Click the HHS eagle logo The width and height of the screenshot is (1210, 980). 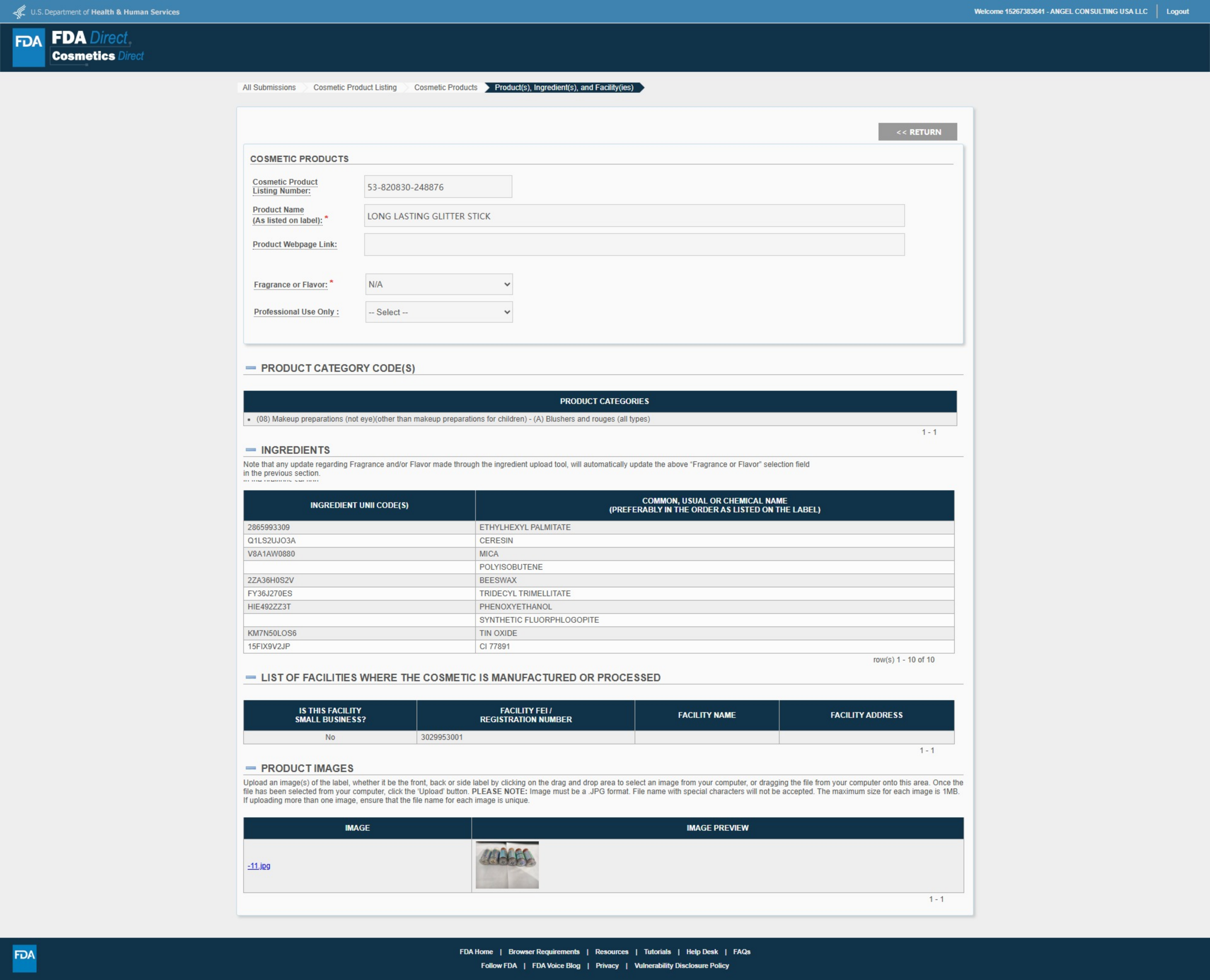(19, 11)
